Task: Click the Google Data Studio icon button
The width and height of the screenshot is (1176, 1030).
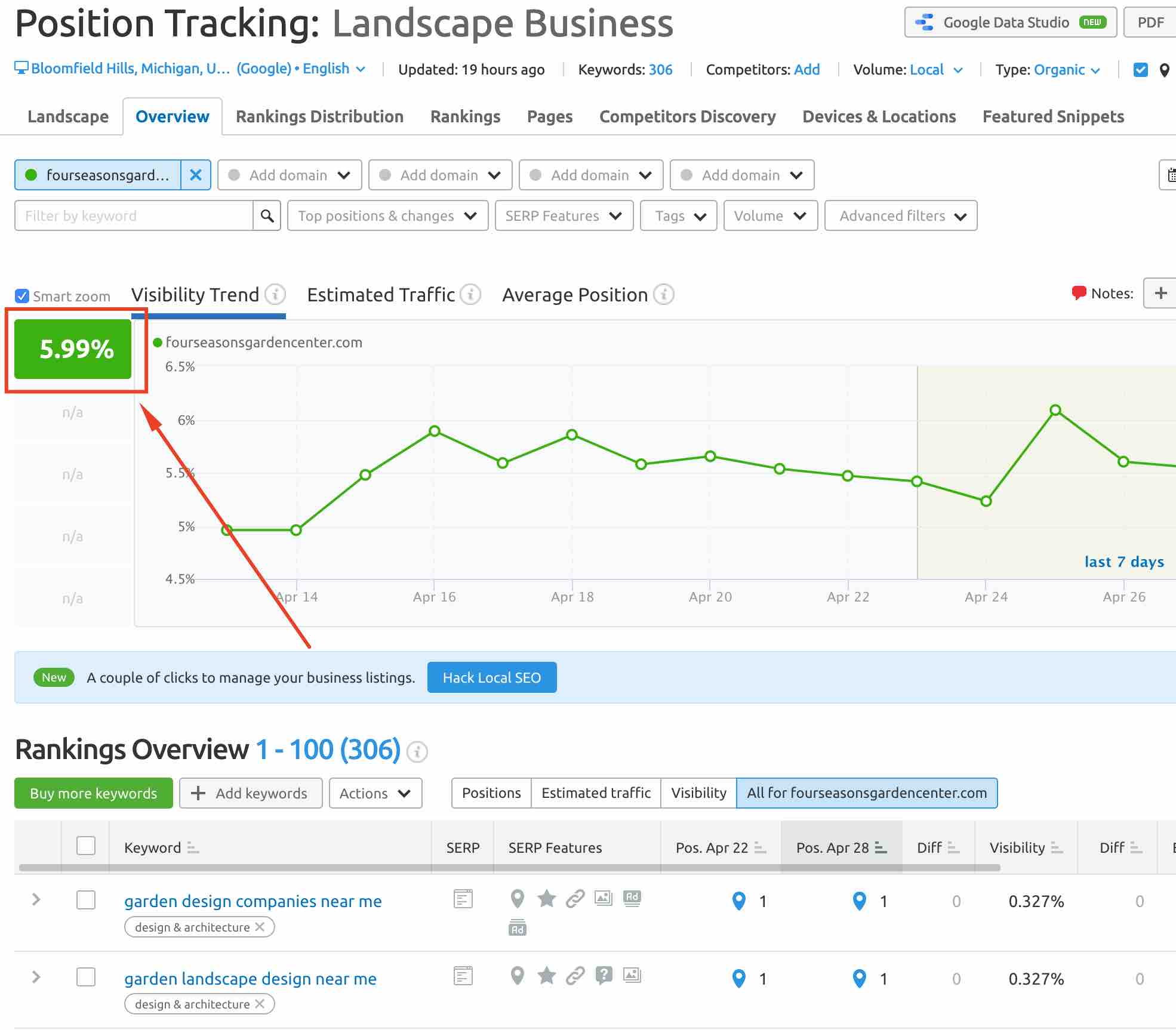Action: tap(1010, 23)
